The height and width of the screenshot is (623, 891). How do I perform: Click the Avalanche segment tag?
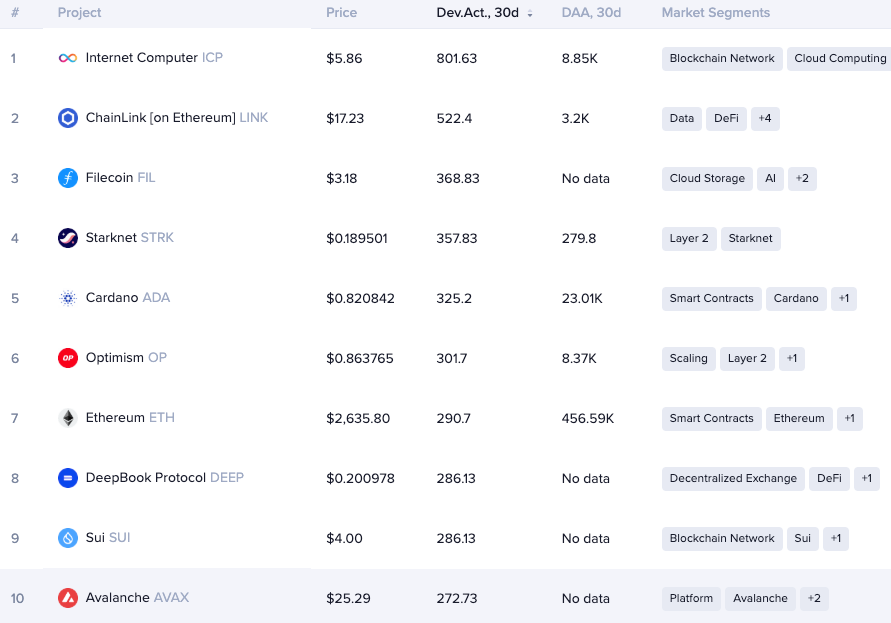[x=760, y=599]
